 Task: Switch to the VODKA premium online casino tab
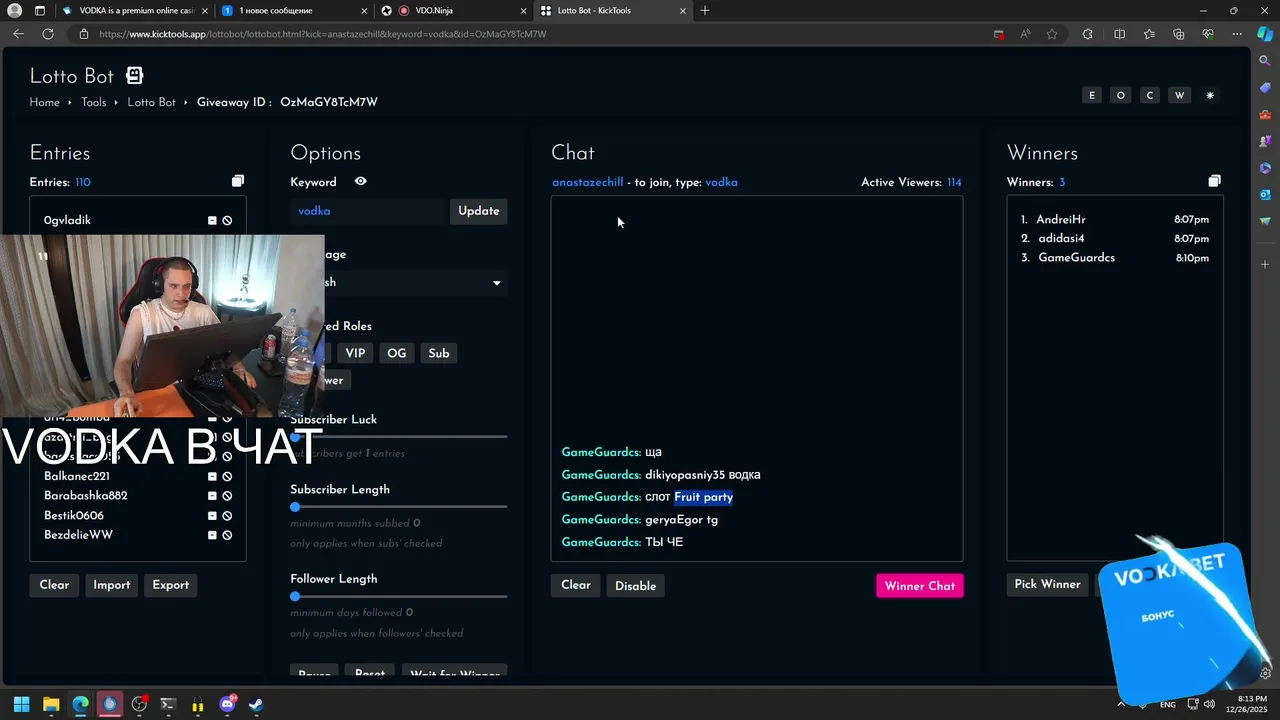135,10
